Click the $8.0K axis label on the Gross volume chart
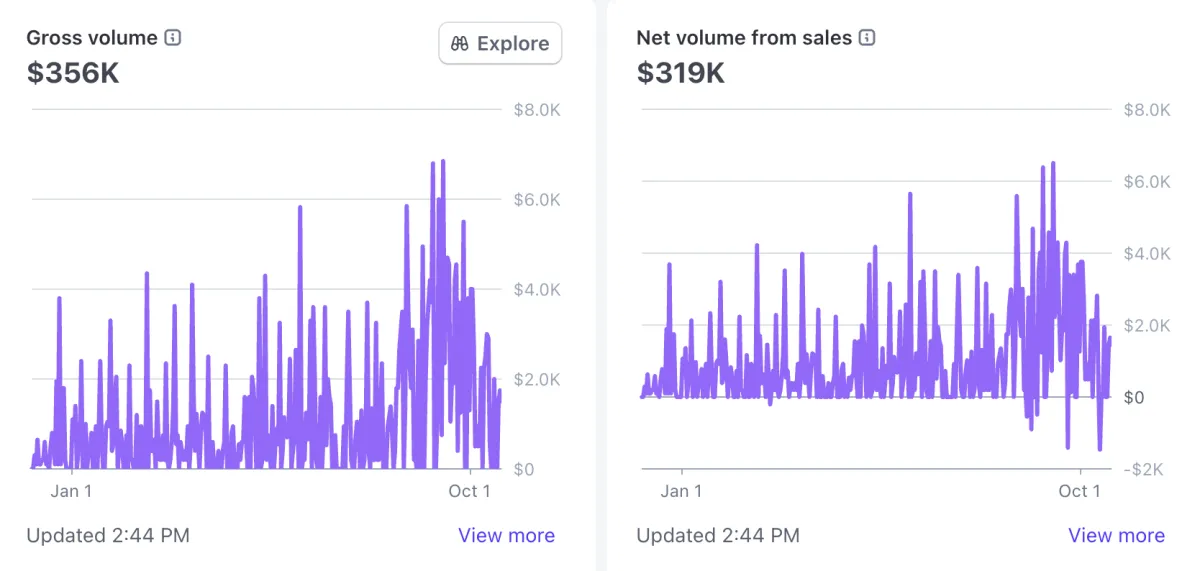This screenshot has height=571, width=1200. 536,110
